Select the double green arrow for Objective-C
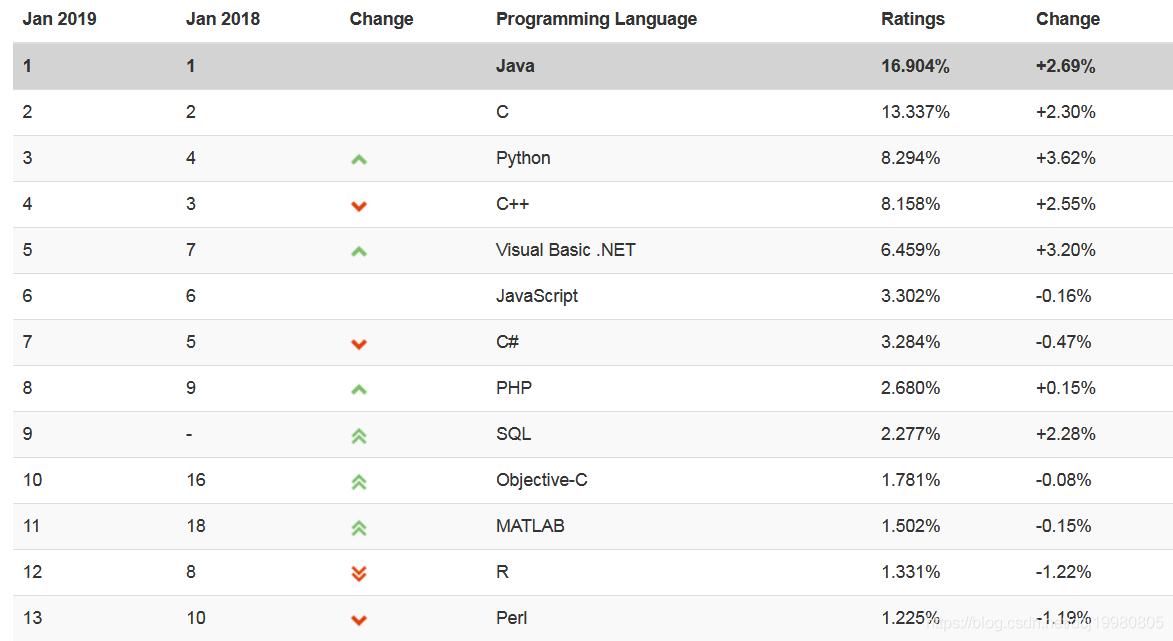This screenshot has height=641, width=1173. 358,480
